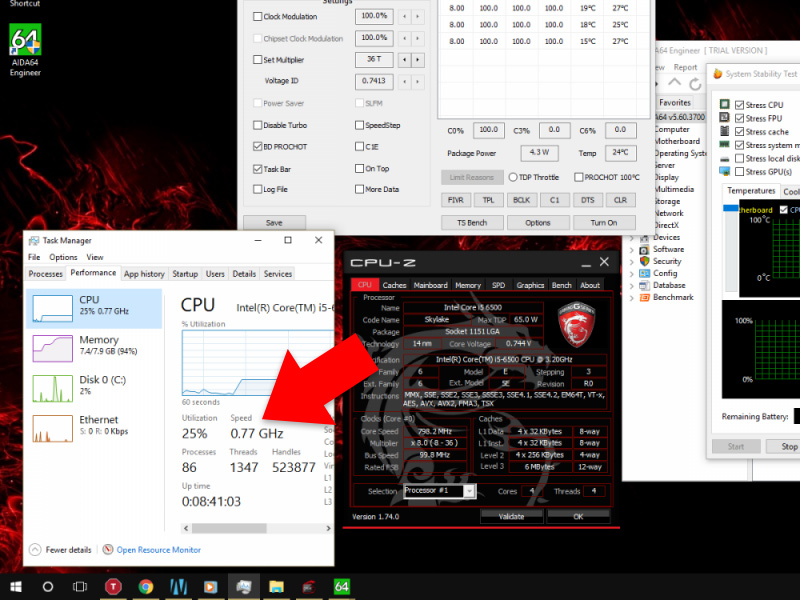Uncheck BD PROCHOT option
The height and width of the screenshot is (600, 800).
pyautogui.click(x=258, y=146)
